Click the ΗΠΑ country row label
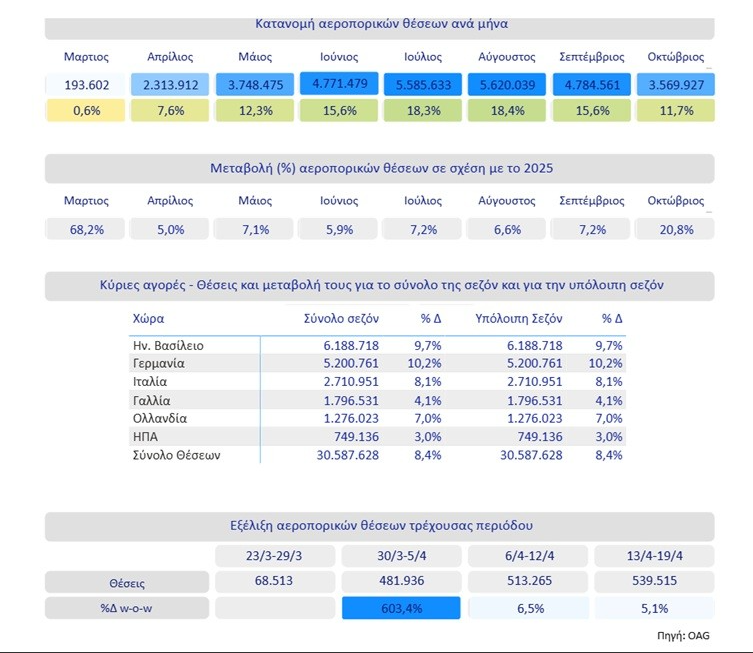This screenshot has width=753, height=653. click(x=147, y=436)
